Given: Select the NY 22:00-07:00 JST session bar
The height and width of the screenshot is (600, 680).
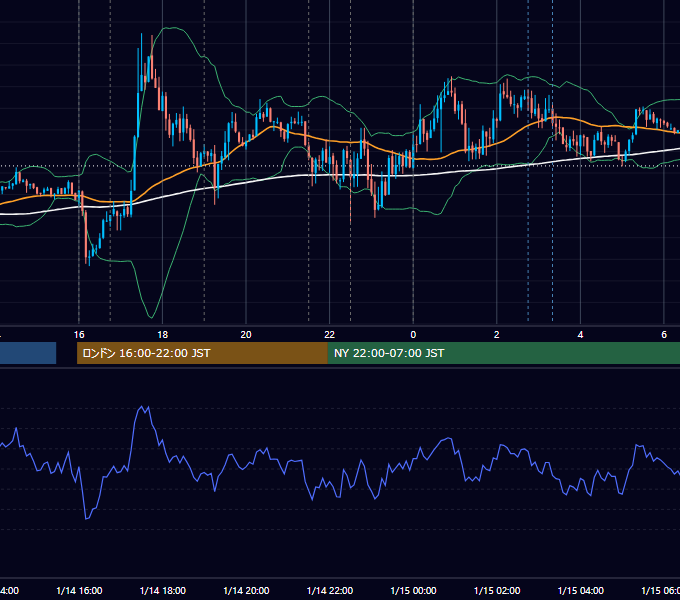Looking at the screenshot, I should (x=503, y=353).
